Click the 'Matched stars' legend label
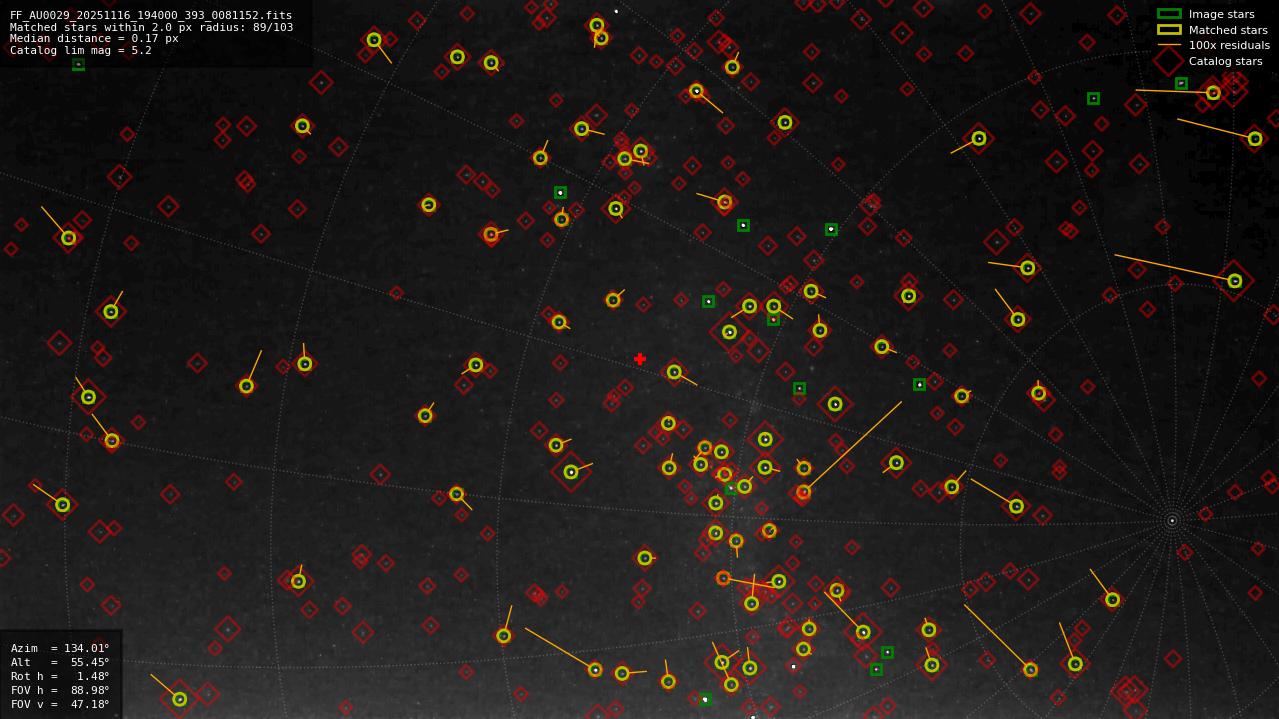 tap(1228, 30)
